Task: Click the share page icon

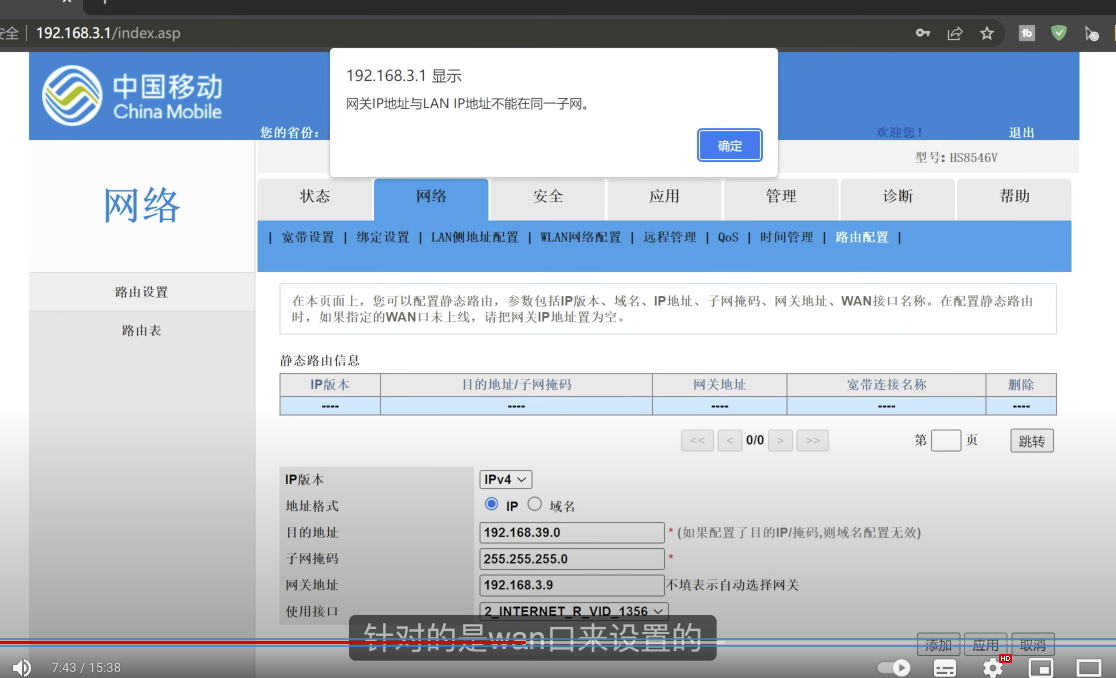Action: coord(954,33)
